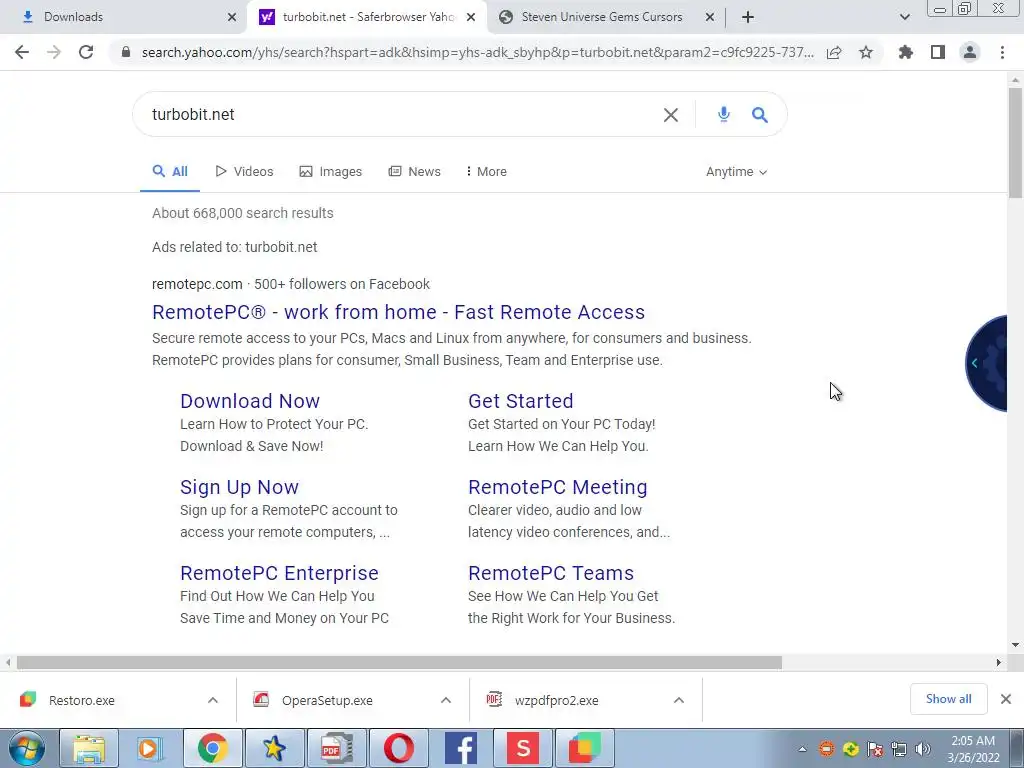Click the horizontal page scrollbar
The height and width of the screenshot is (768, 1024).
pyautogui.click(x=399, y=663)
